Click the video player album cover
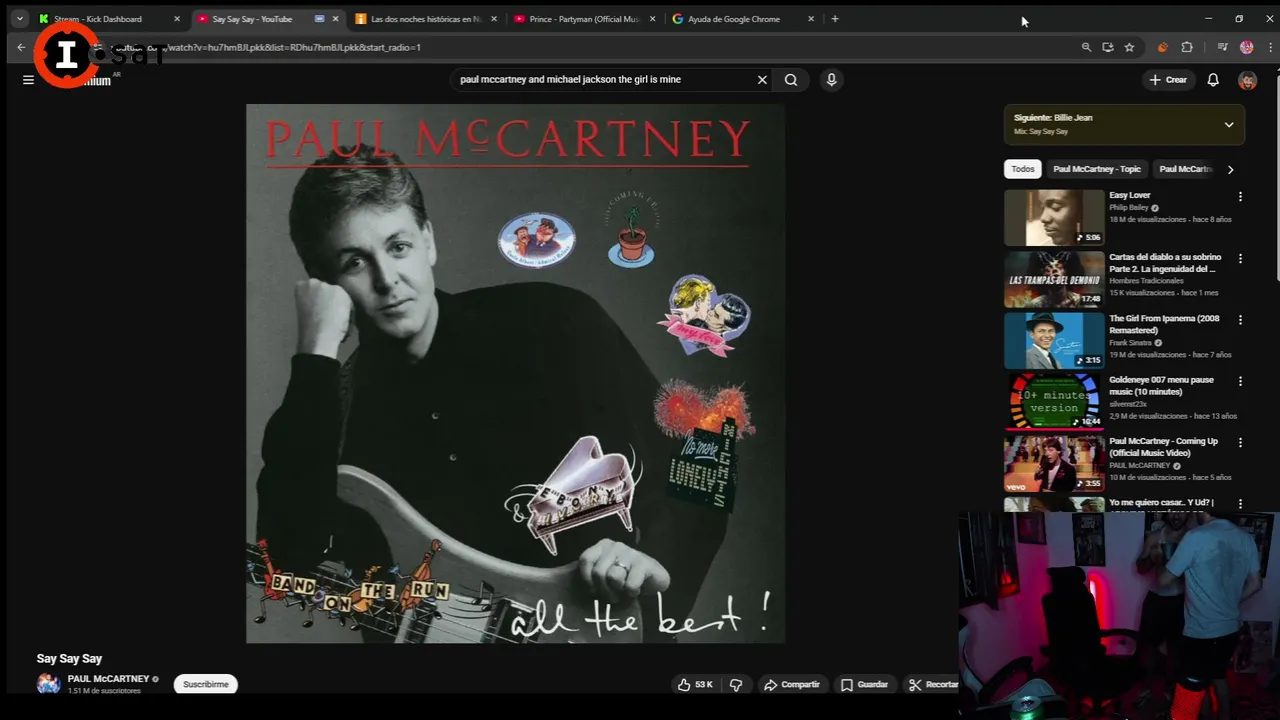The width and height of the screenshot is (1280, 720). (515, 373)
